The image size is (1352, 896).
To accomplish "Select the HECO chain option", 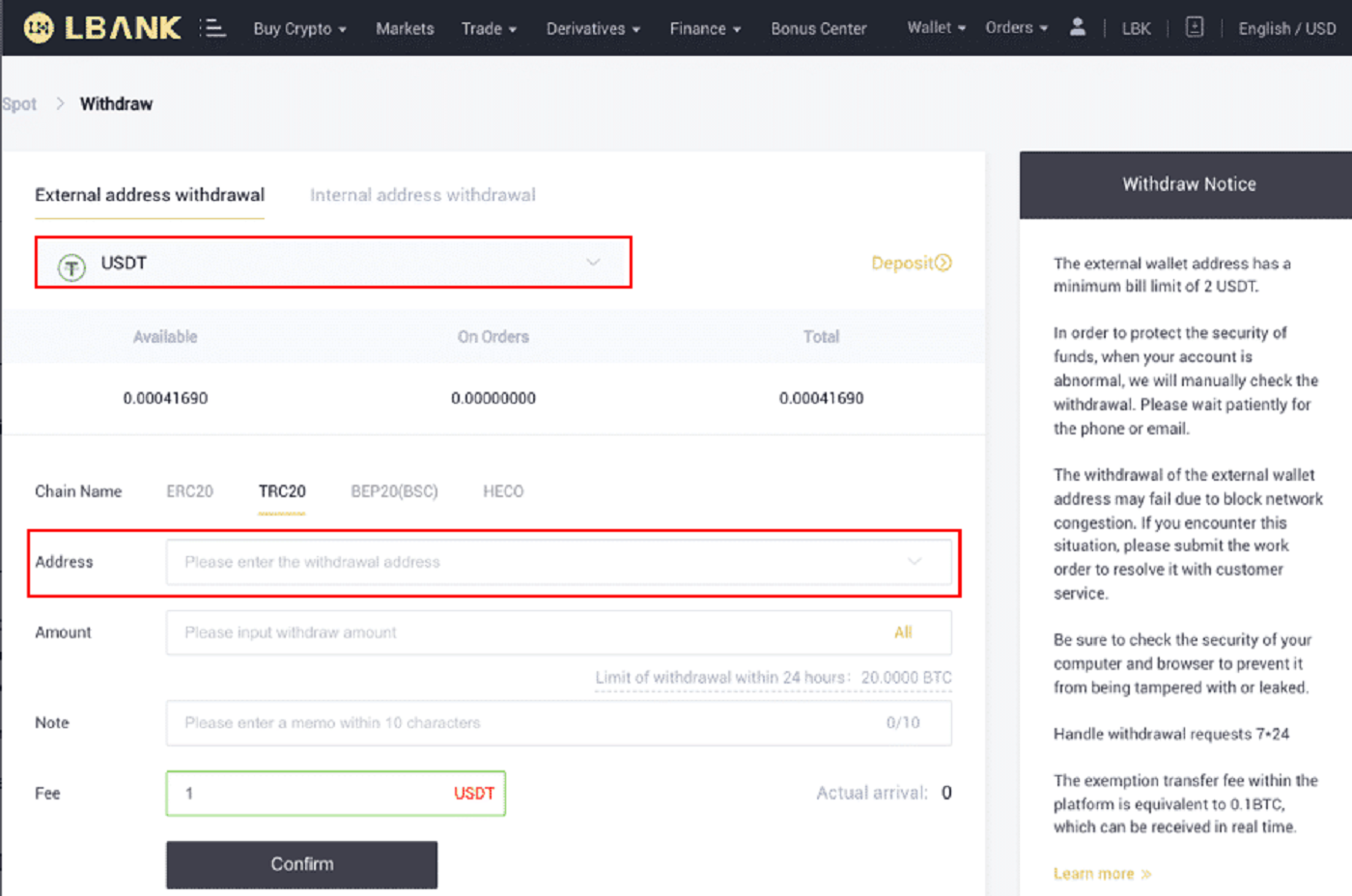I will tap(503, 491).
